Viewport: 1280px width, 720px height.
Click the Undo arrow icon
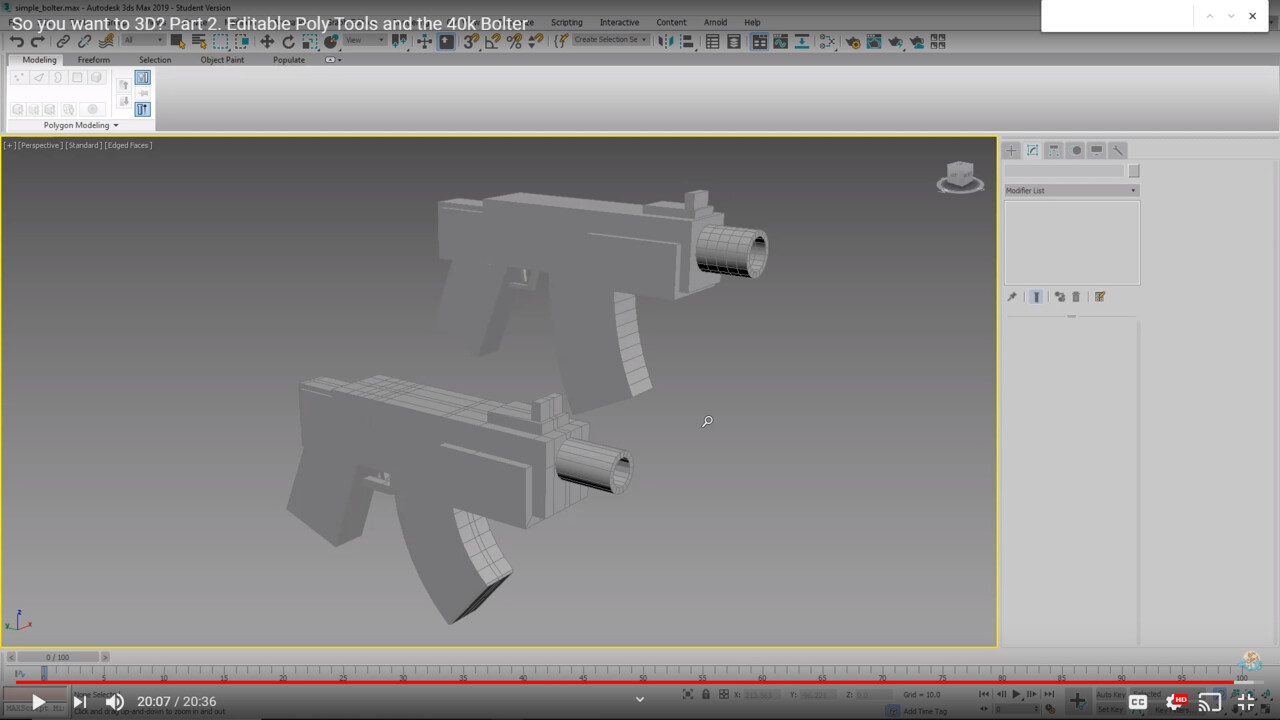click(x=16, y=41)
